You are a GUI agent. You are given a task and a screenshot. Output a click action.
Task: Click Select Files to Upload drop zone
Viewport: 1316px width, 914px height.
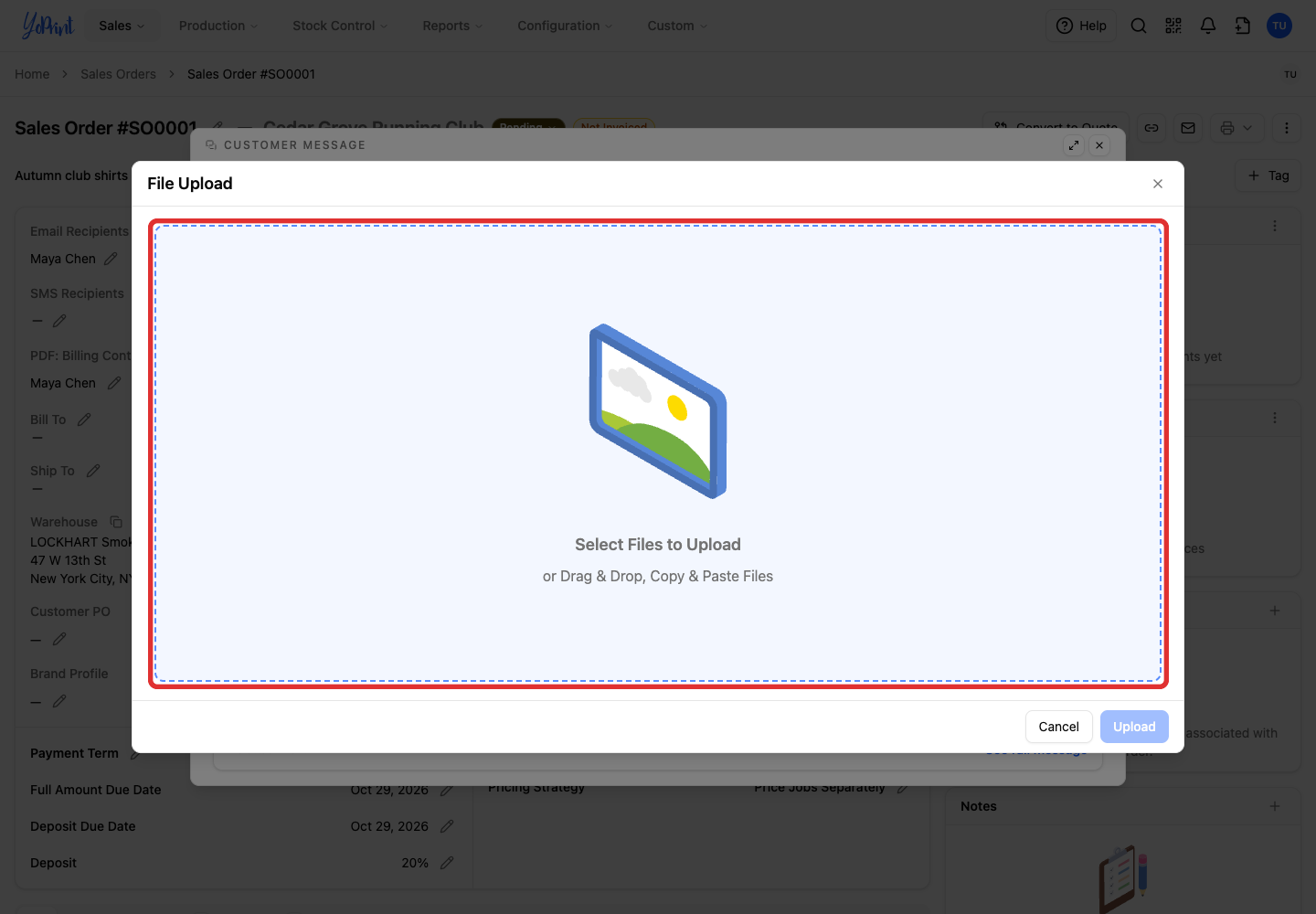(658, 453)
